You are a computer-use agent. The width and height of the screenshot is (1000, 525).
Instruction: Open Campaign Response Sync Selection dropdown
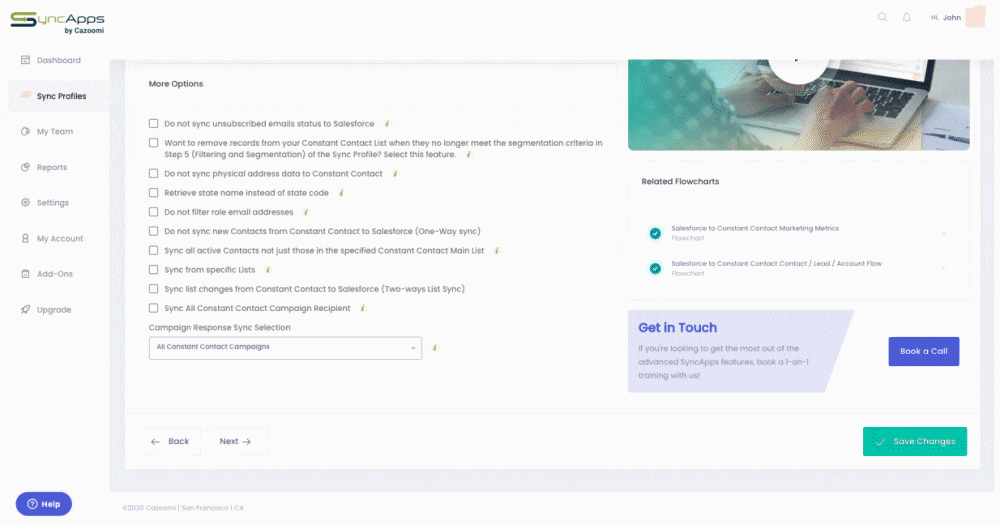pyautogui.click(x=285, y=348)
